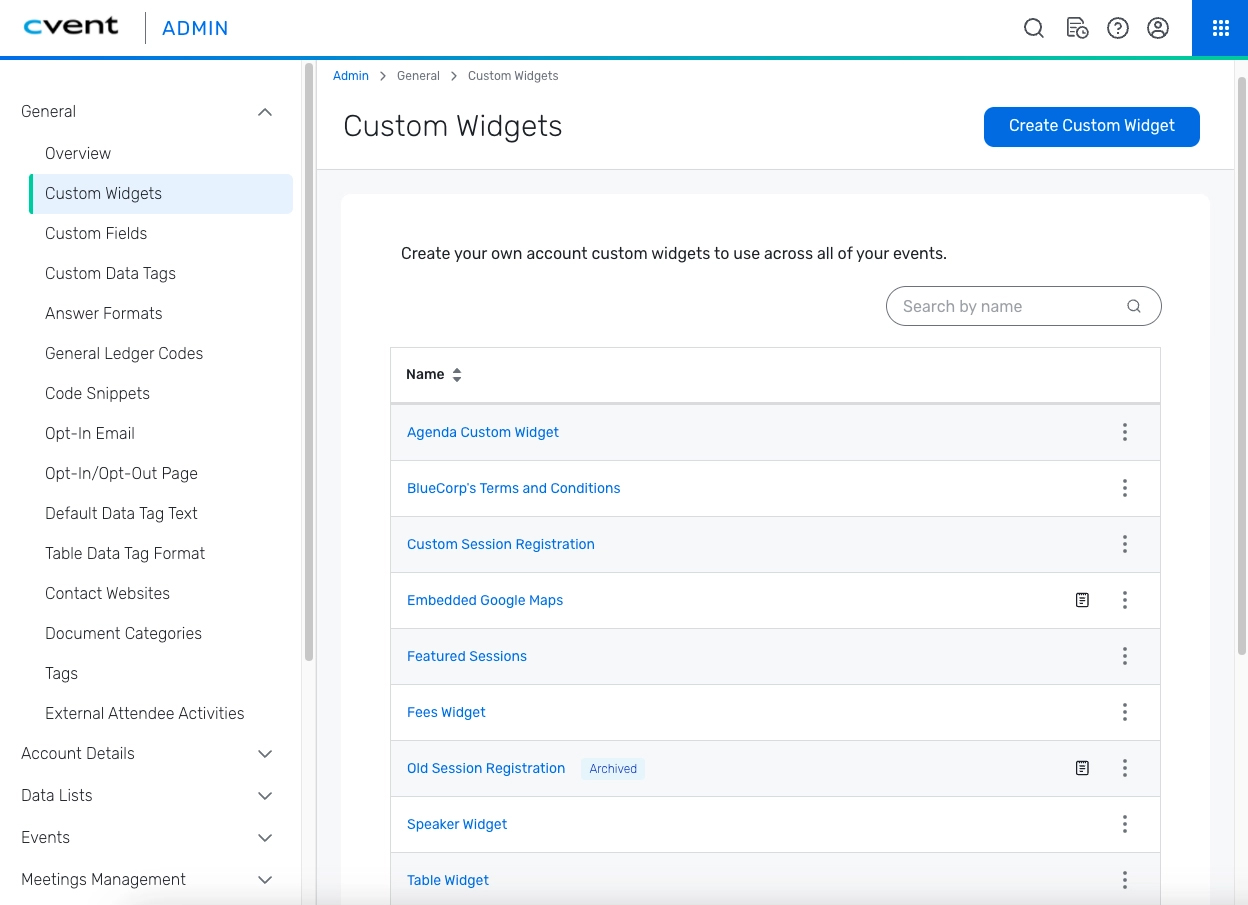Open the BlueCorp's Terms and Conditions widget
The image size is (1248, 905).
coord(513,488)
